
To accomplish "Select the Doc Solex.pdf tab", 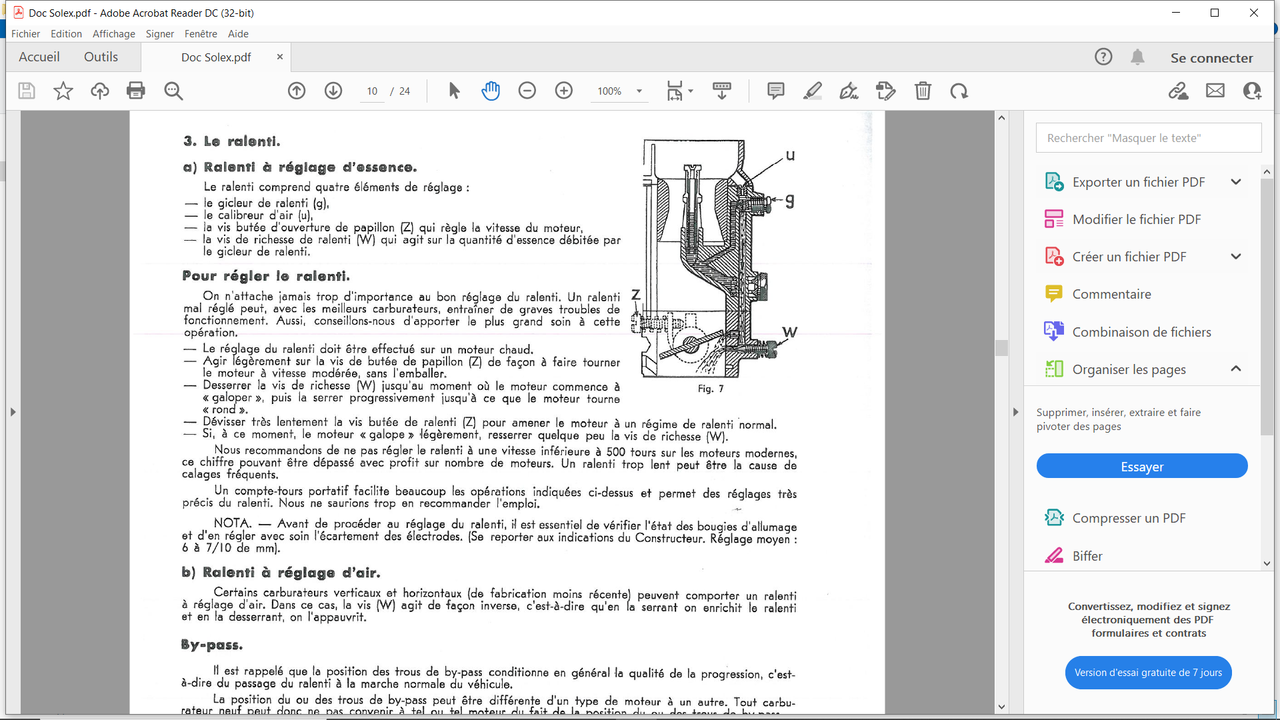I will (216, 57).
